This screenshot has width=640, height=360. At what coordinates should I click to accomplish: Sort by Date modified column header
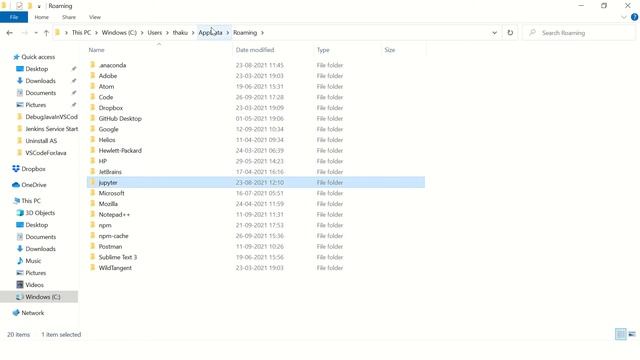click(x=255, y=50)
